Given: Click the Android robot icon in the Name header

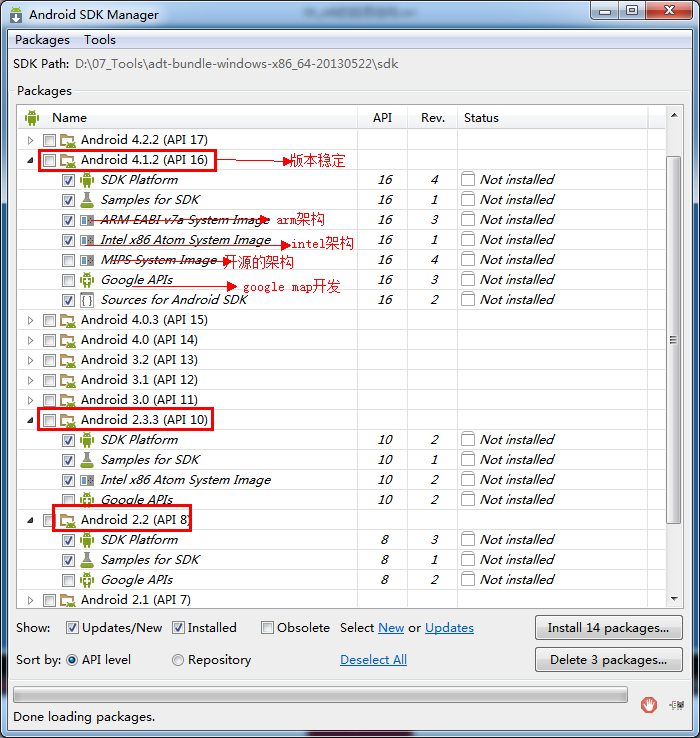Looking at the screenshot, I should pos(32,118).
